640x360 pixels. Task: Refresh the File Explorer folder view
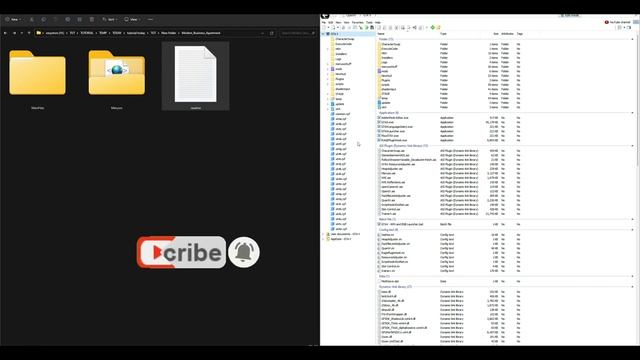(272, 33)
